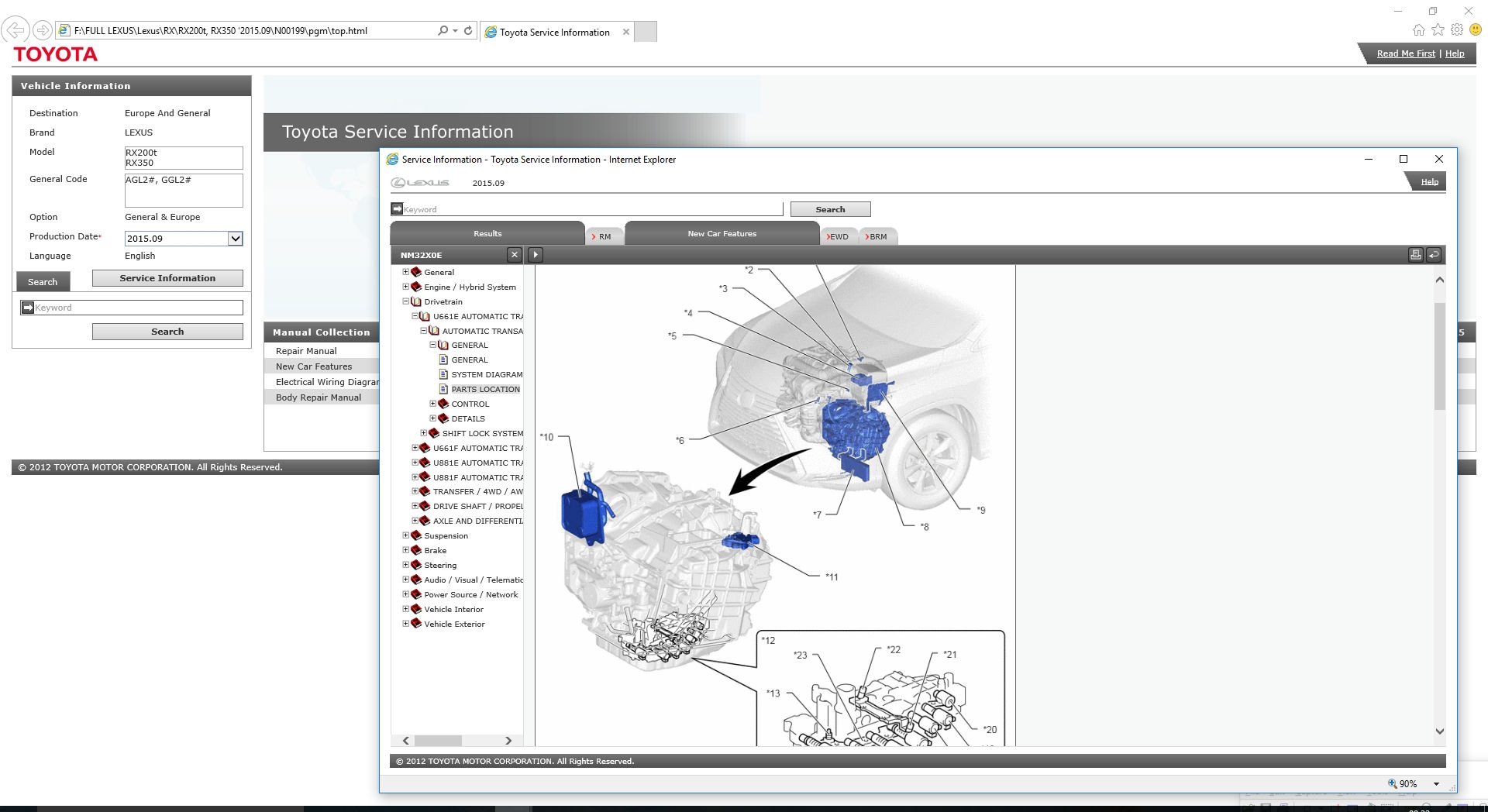Click the Service Information button

(x=167, y=278)
